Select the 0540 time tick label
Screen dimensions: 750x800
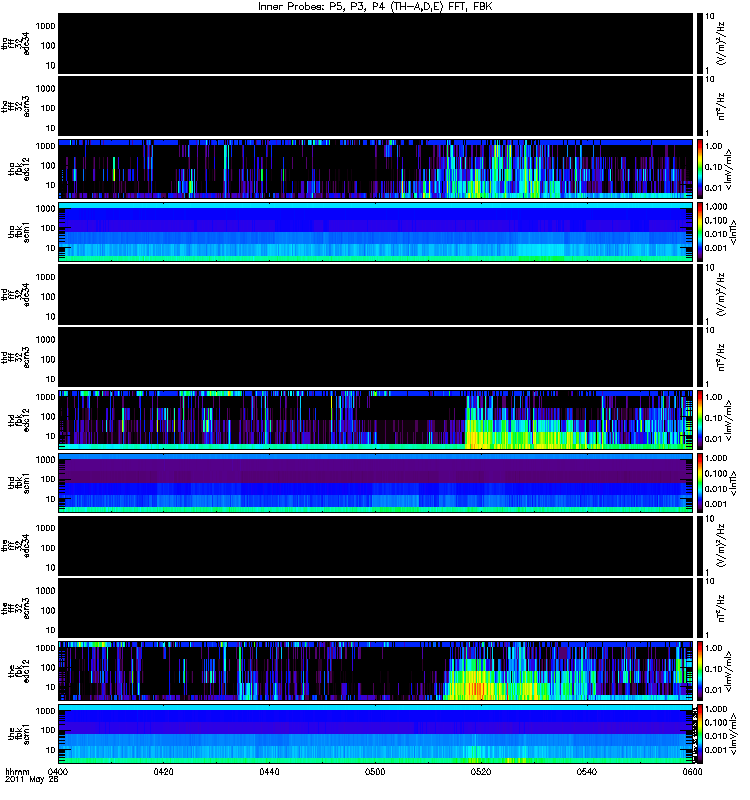click(587, 772)
